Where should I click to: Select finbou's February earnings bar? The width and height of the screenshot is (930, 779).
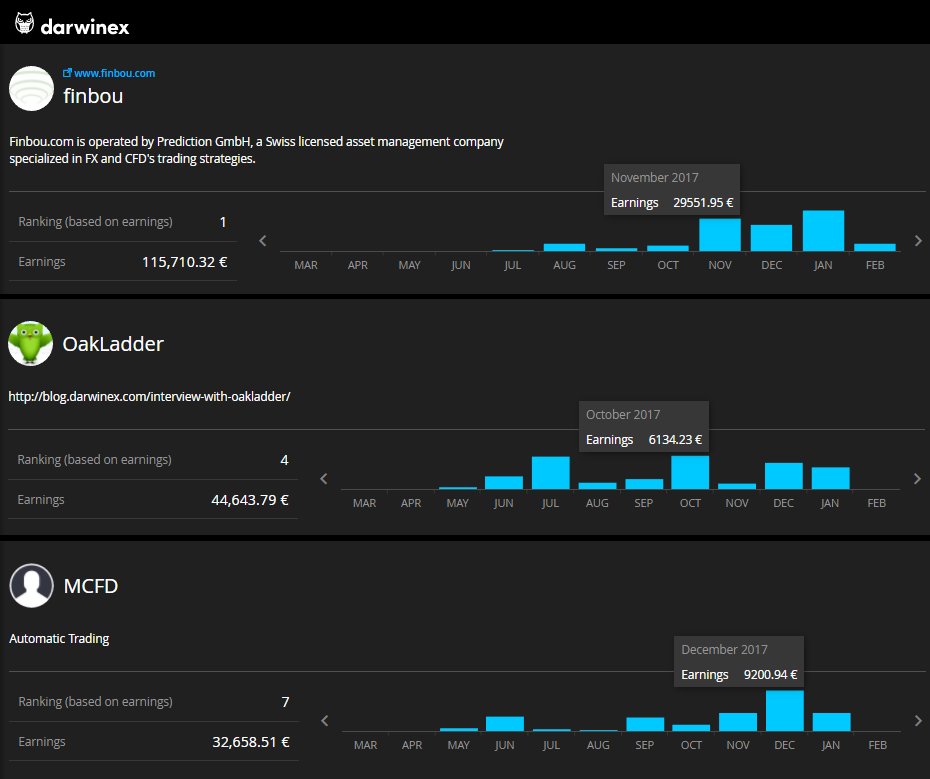point(875,247)
